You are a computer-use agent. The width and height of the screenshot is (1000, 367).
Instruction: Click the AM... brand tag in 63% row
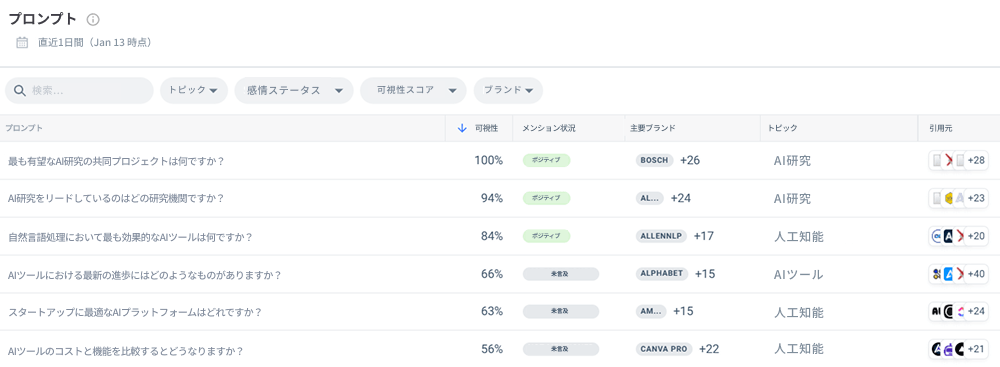coord(651,311)
